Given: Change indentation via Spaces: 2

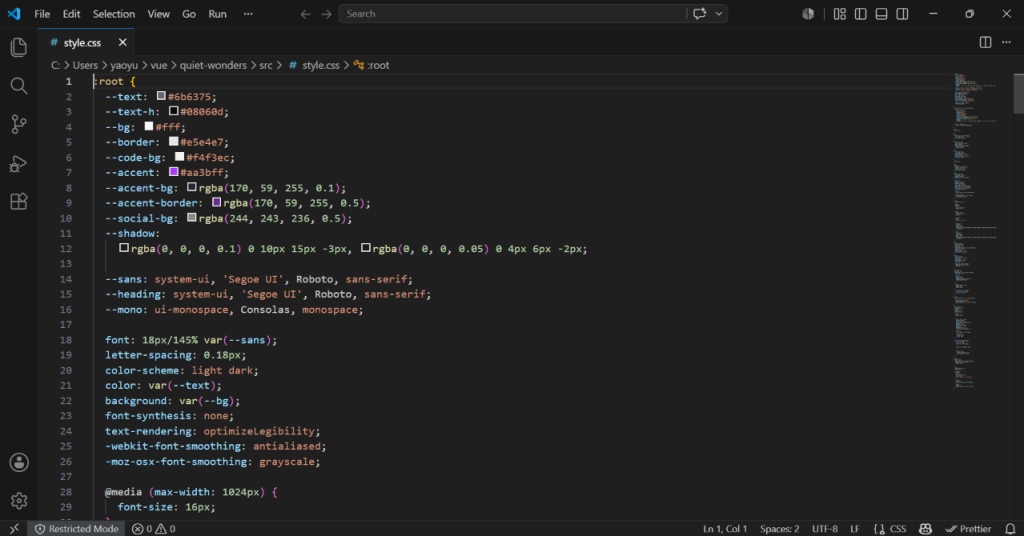Looking at the screenshot, I should [779, 529].
